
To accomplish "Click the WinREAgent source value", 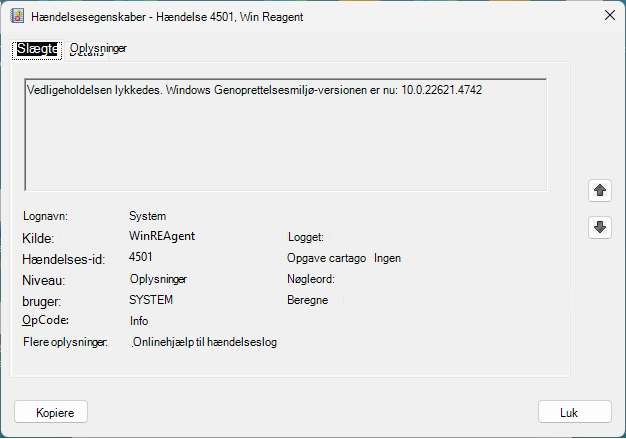I will tap(162, 236).
